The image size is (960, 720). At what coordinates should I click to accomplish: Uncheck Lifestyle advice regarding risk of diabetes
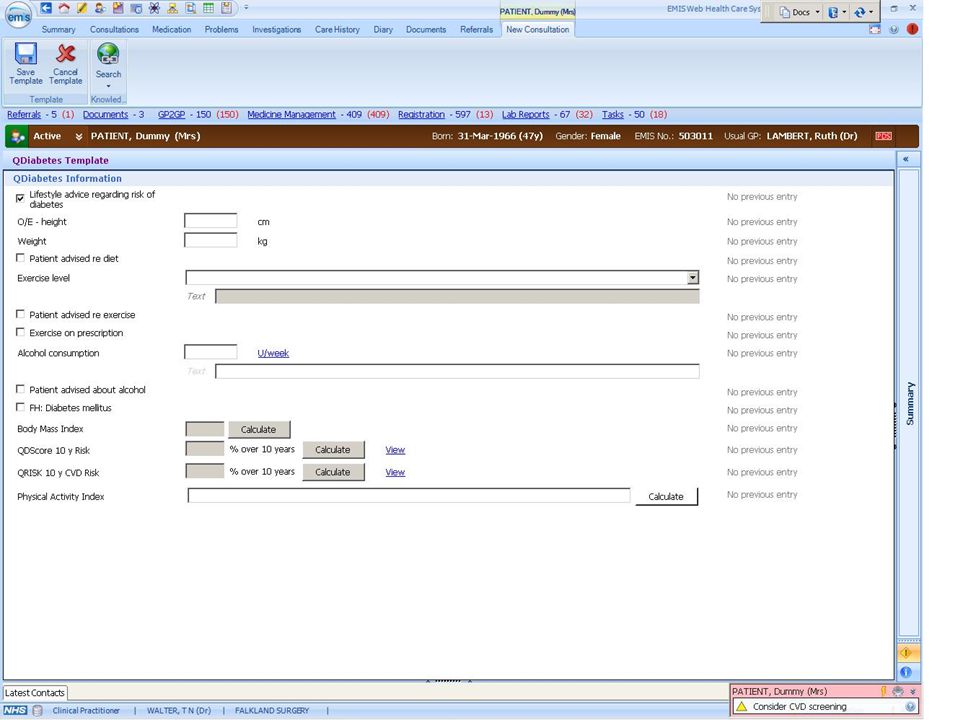20,198
